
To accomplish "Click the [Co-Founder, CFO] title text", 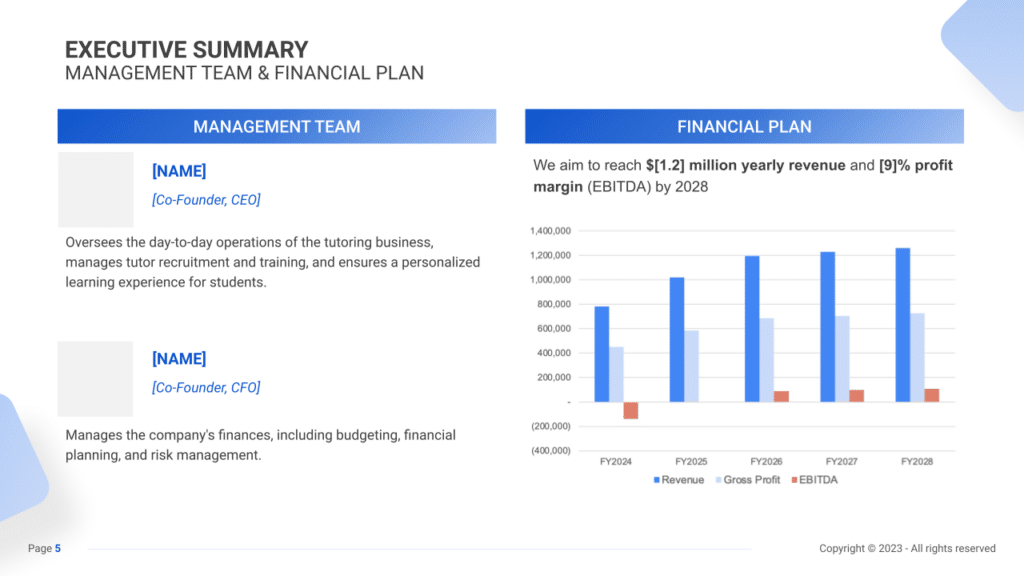I will (x=206, y=387).
